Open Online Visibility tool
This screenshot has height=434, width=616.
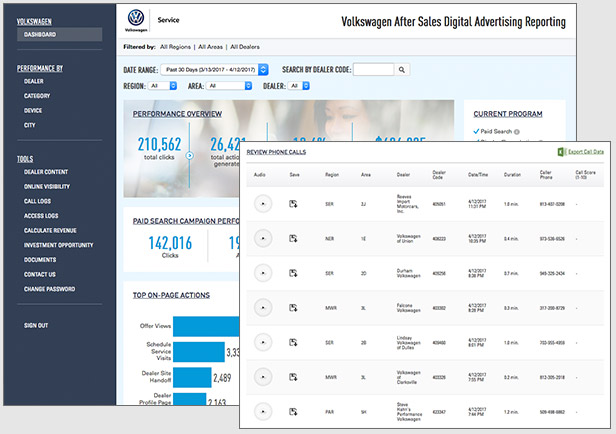(x=47, y=187)
